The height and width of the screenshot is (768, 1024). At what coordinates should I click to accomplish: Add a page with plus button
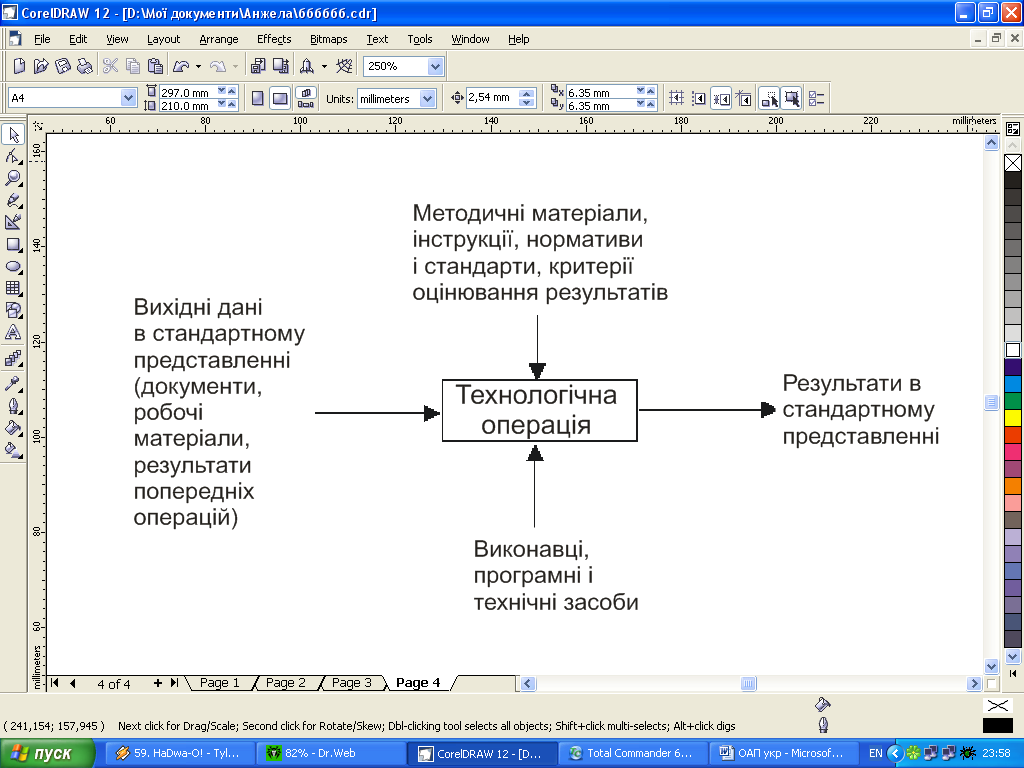pyautogui.click(x=157, y=683)
